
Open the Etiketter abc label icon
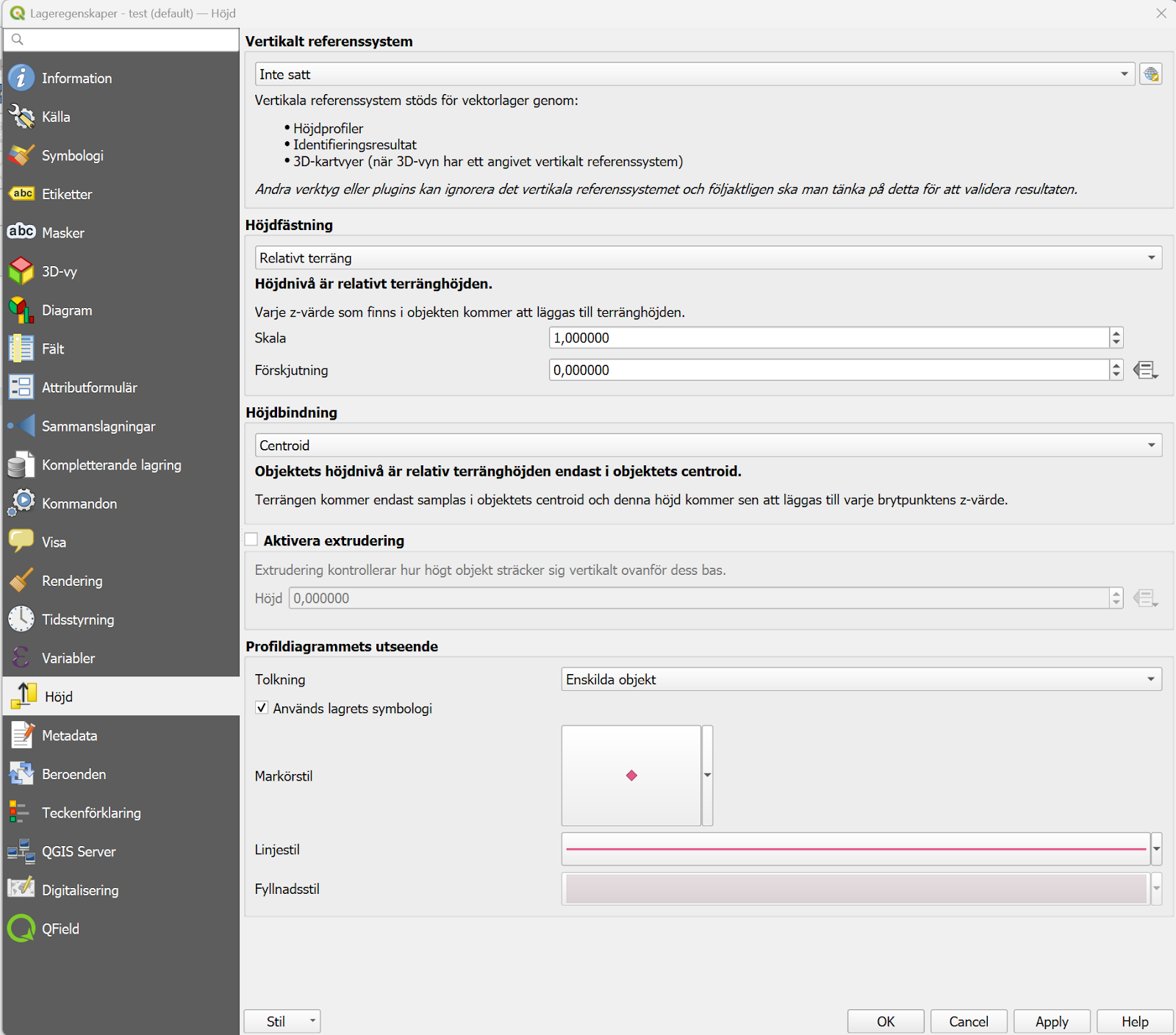click(x=21, y=193)
